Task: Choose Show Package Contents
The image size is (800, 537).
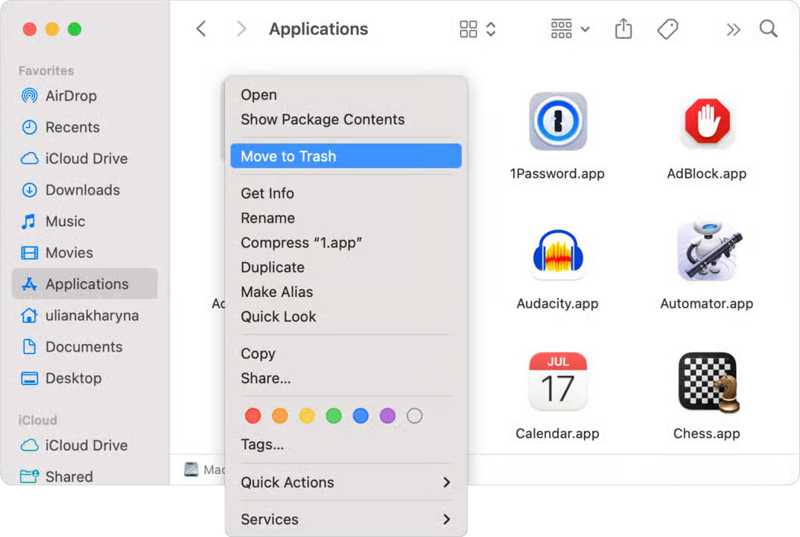Action: tap(346, 119)
